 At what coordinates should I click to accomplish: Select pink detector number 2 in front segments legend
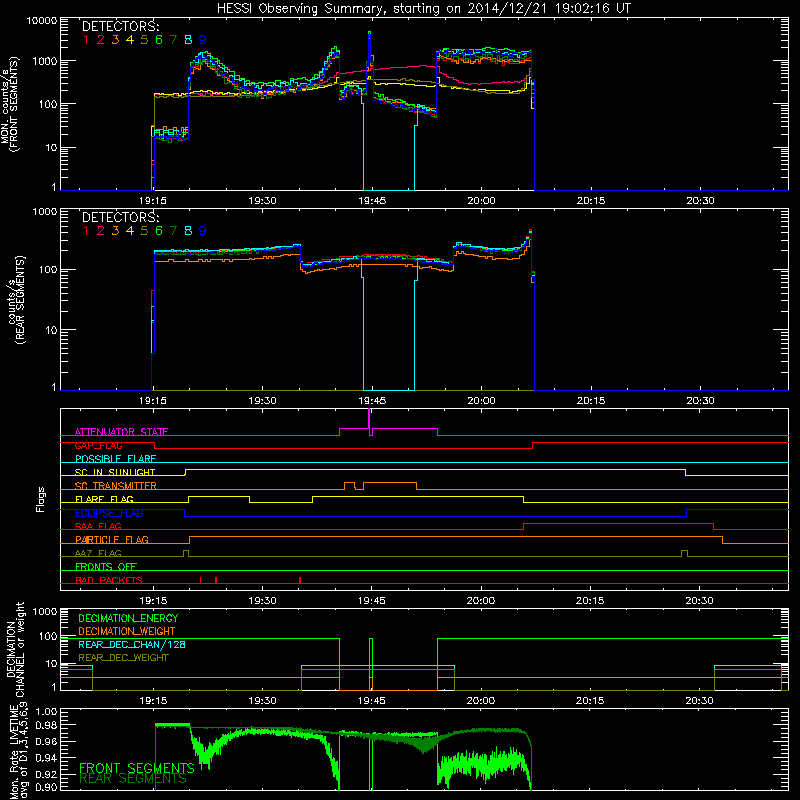[101, 40]
